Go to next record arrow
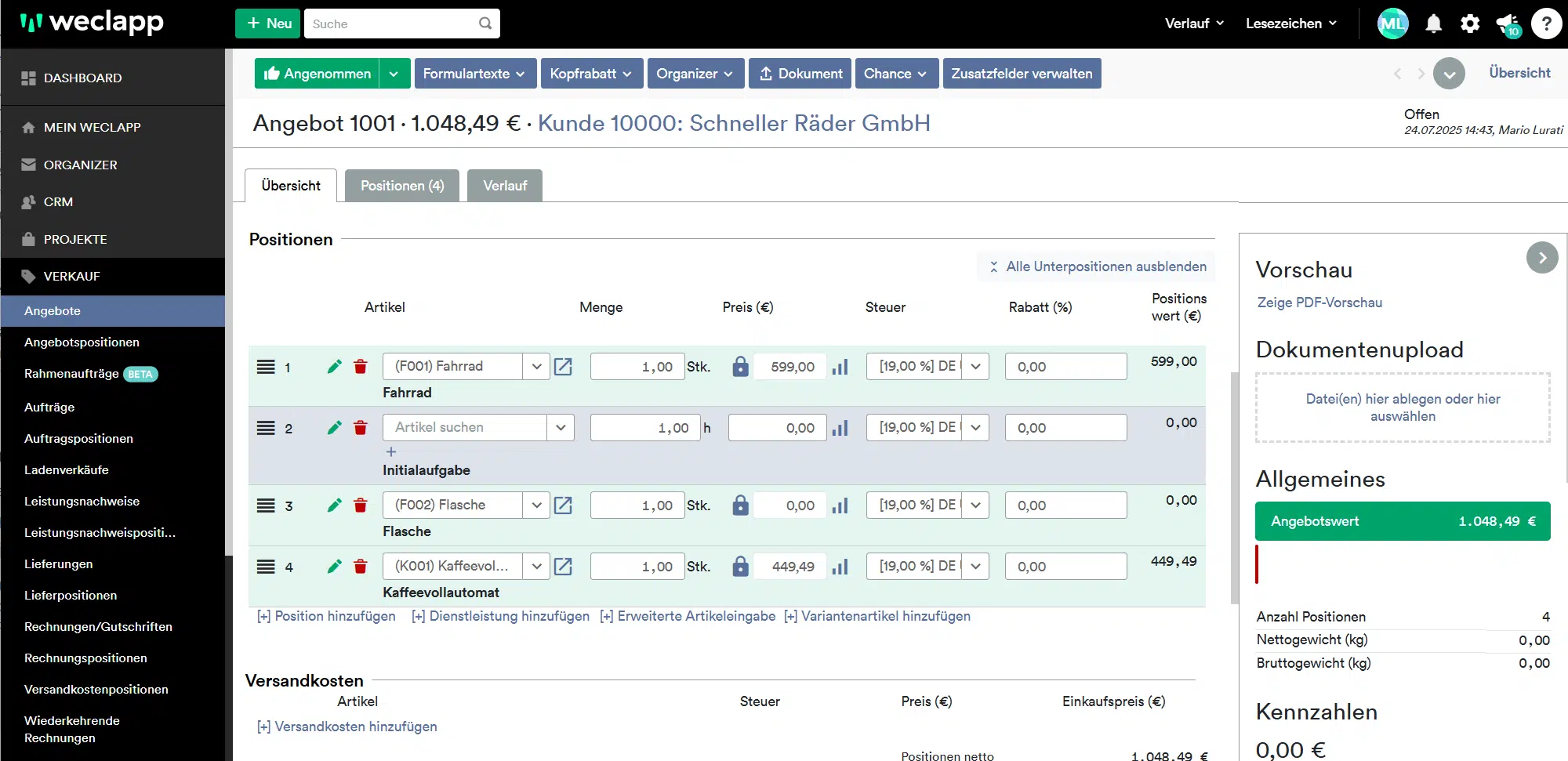 pos(1421,74)
